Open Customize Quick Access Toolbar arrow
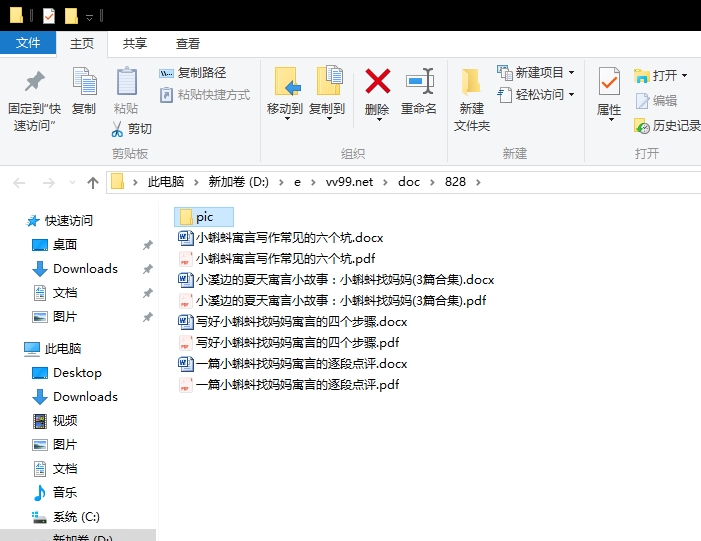 click(x=89, y=17)
